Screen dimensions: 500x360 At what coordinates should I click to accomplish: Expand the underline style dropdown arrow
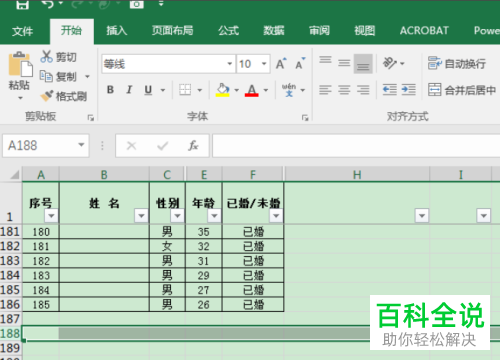tap(163, 90)
